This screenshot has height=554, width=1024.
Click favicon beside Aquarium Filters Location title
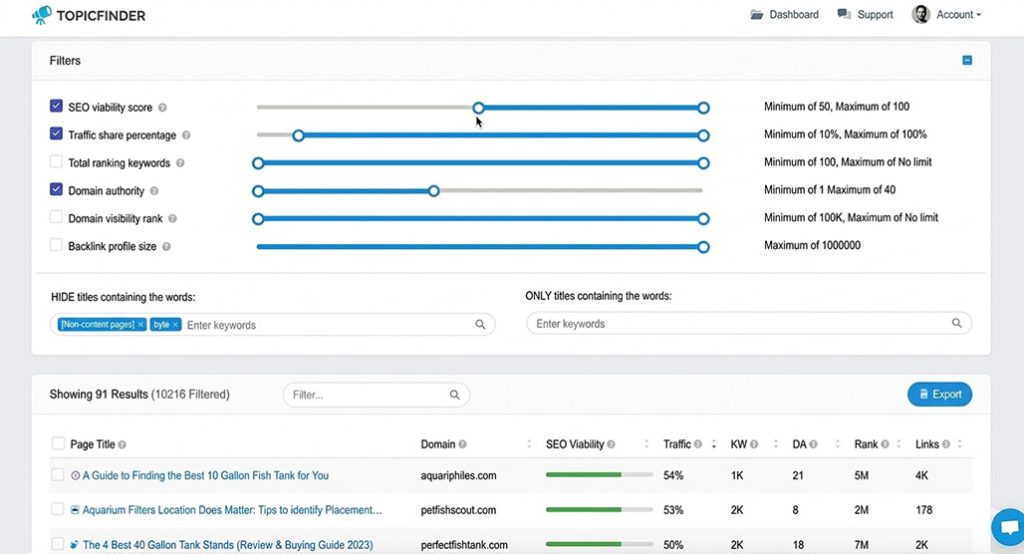[x=75, y=510]
